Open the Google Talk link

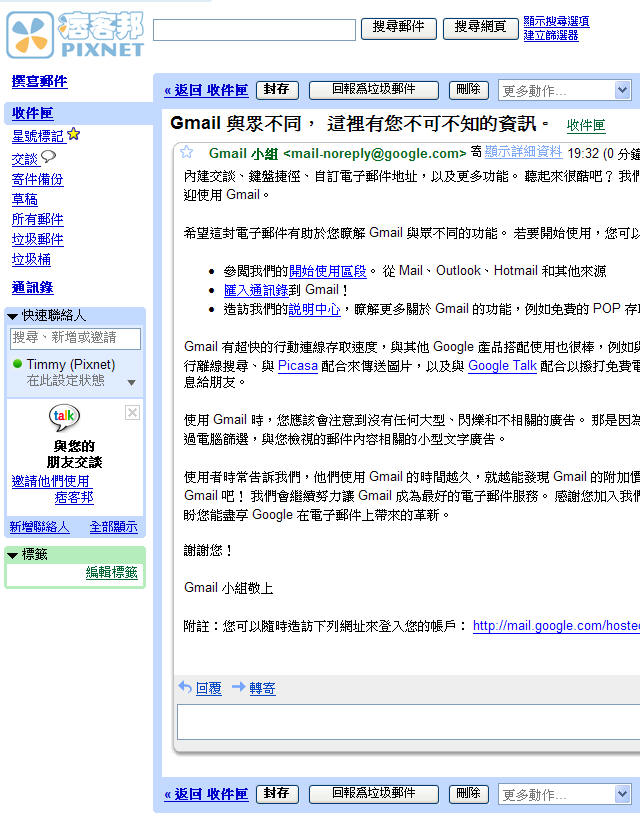click(502, 366)
